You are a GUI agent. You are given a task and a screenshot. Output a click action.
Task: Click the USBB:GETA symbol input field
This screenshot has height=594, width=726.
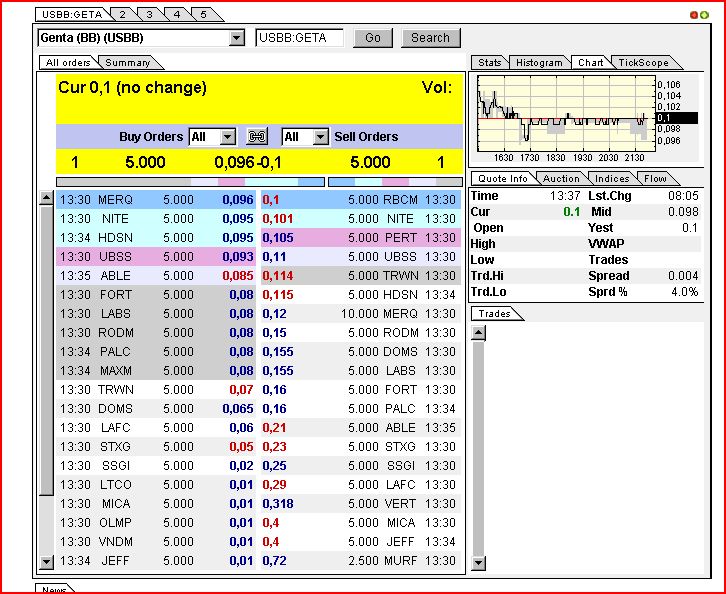pos(299,38)
